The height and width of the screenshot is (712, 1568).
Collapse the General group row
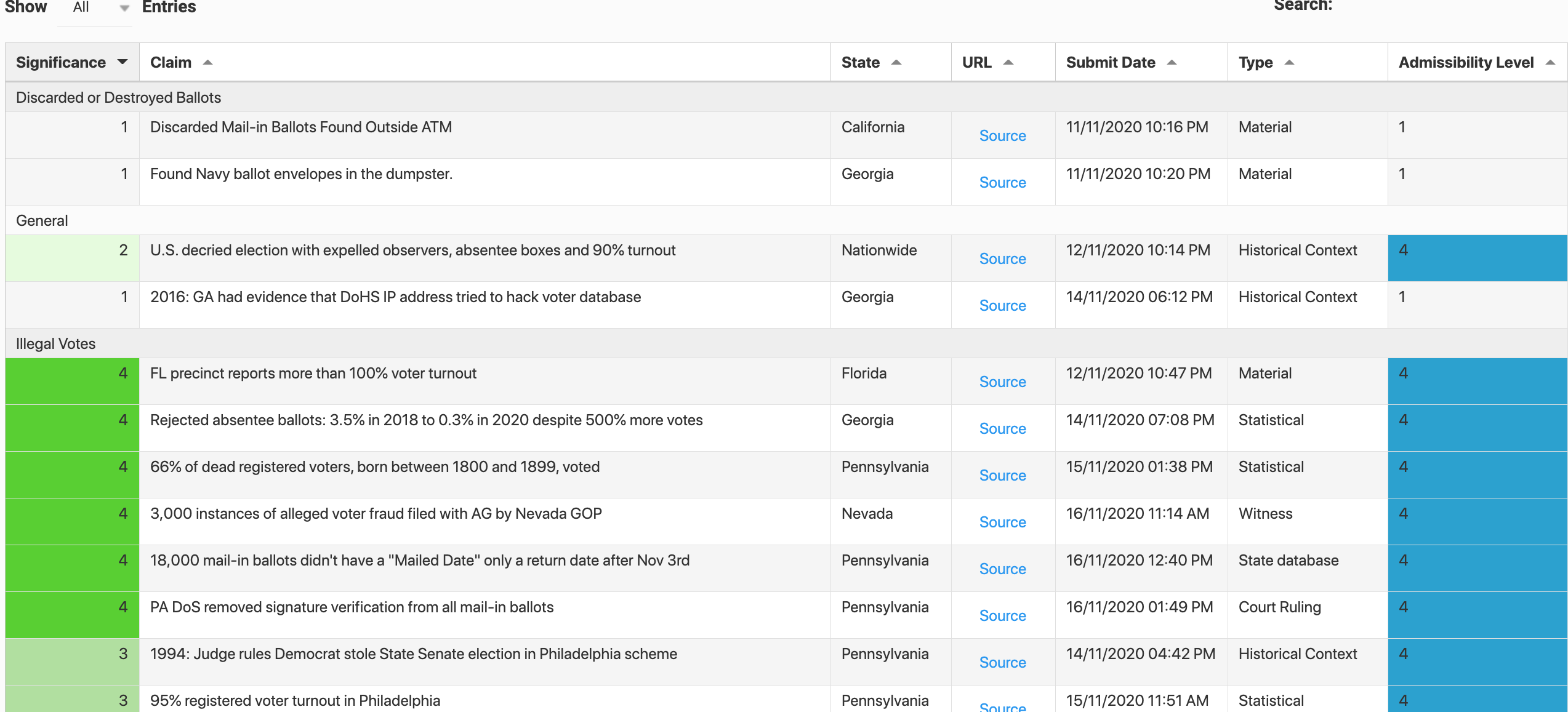pyautogui.click(x=42, y=220)
